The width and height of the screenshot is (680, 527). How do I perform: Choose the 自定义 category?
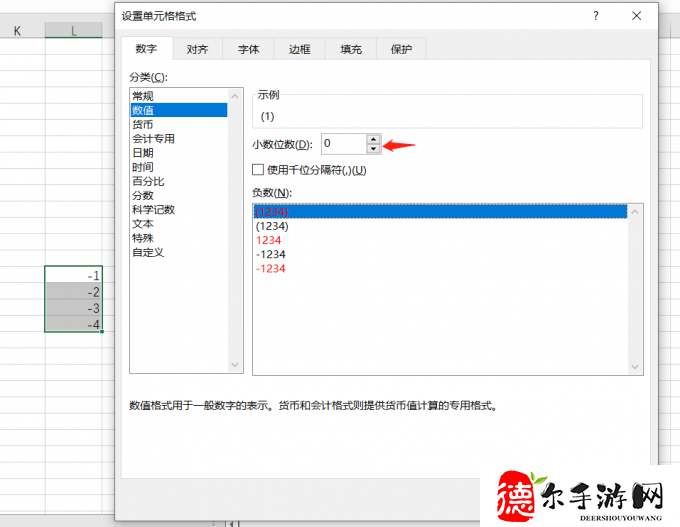pyautogui.click(x=179, y=252)
